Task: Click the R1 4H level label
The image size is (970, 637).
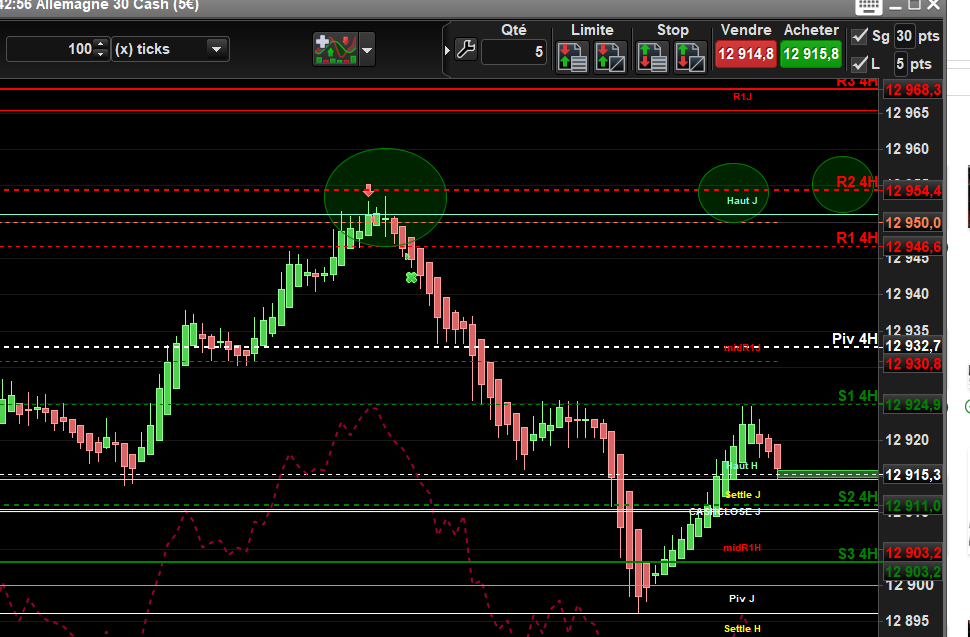Action: [x=857, y=238]
